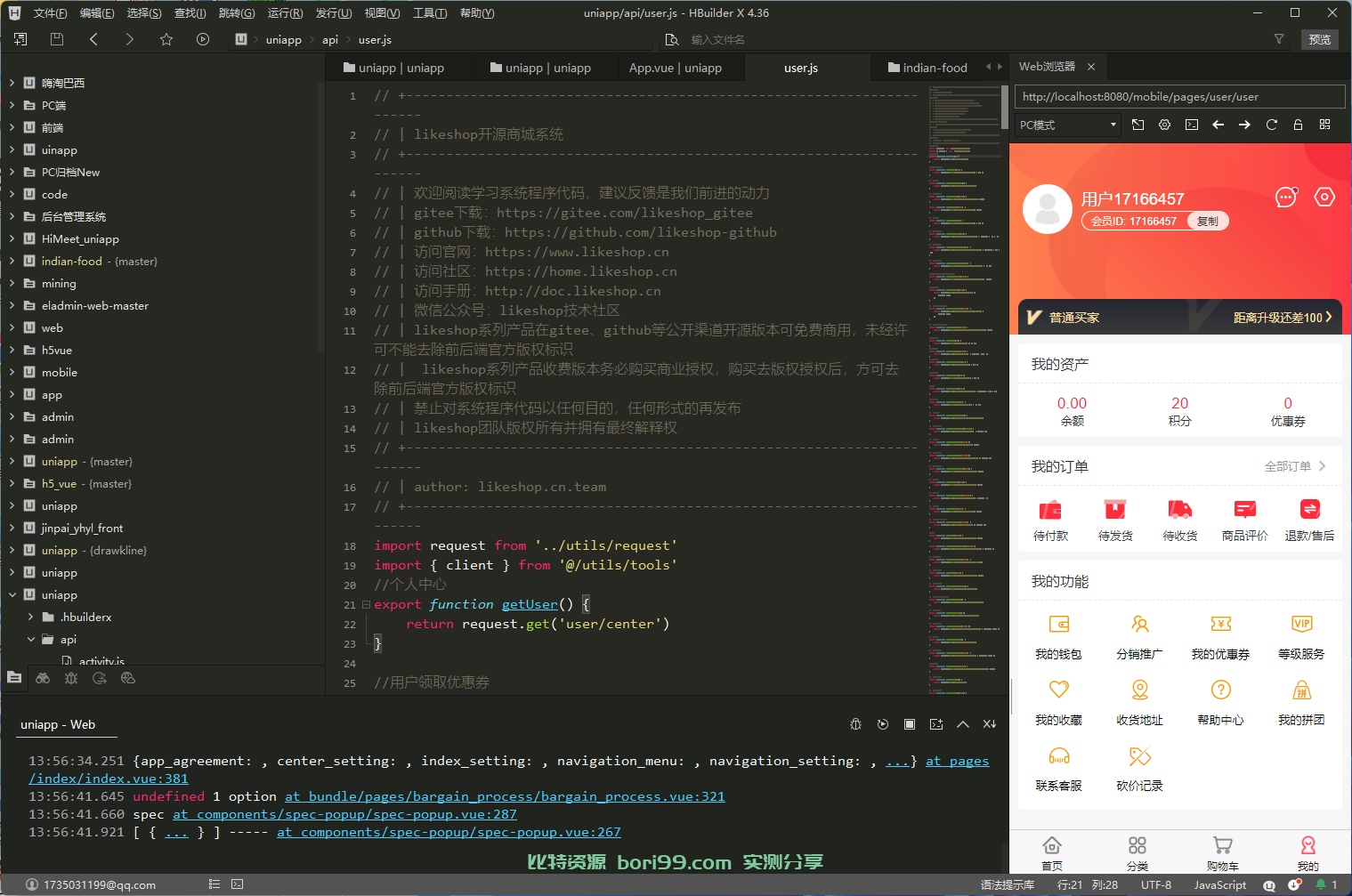Screen dimensions: 1352x896
Task: Toggle the browser lock icon
Action: (1299, 125)
